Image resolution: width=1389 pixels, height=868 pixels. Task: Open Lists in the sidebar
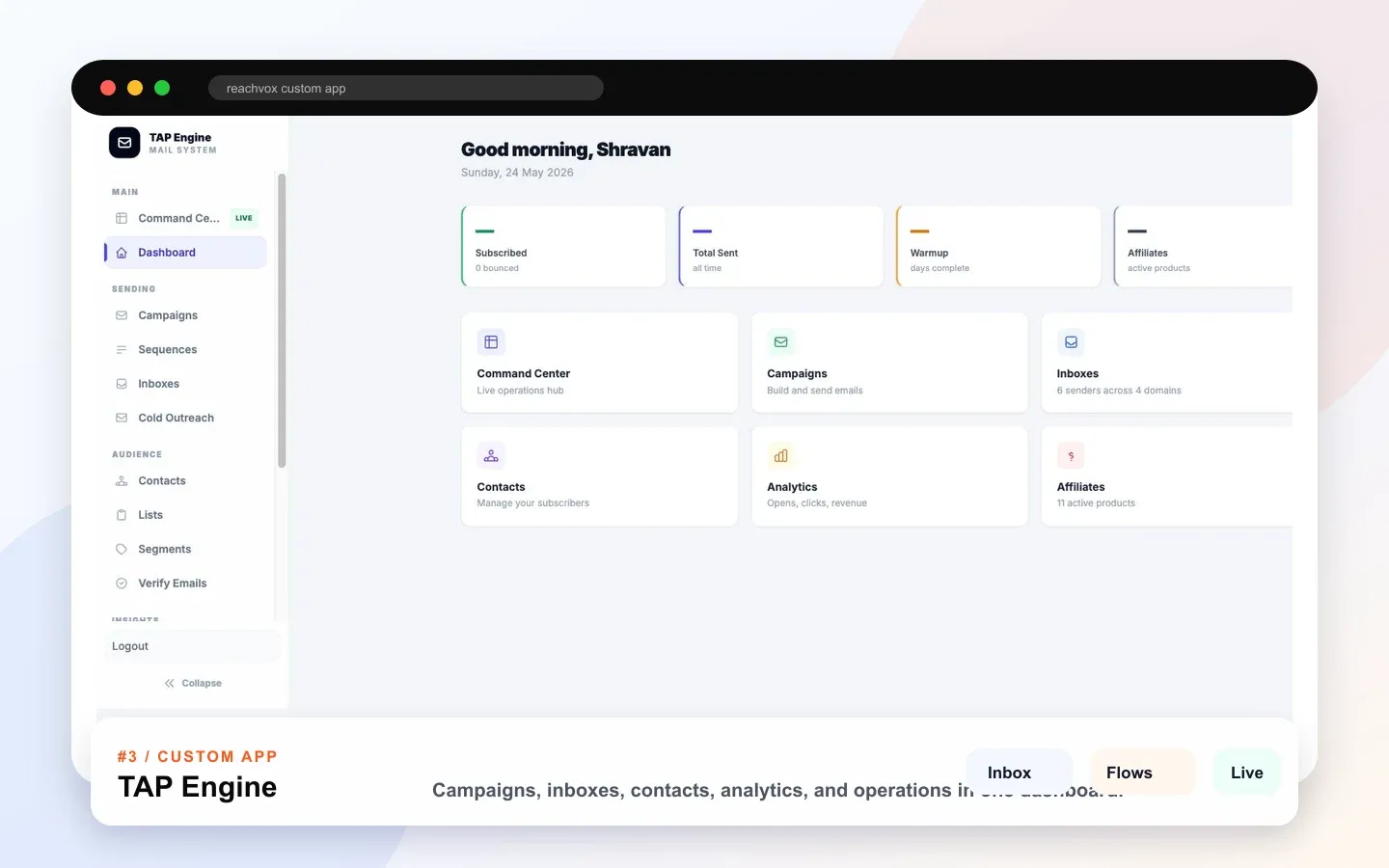click(x=185, y=515)
